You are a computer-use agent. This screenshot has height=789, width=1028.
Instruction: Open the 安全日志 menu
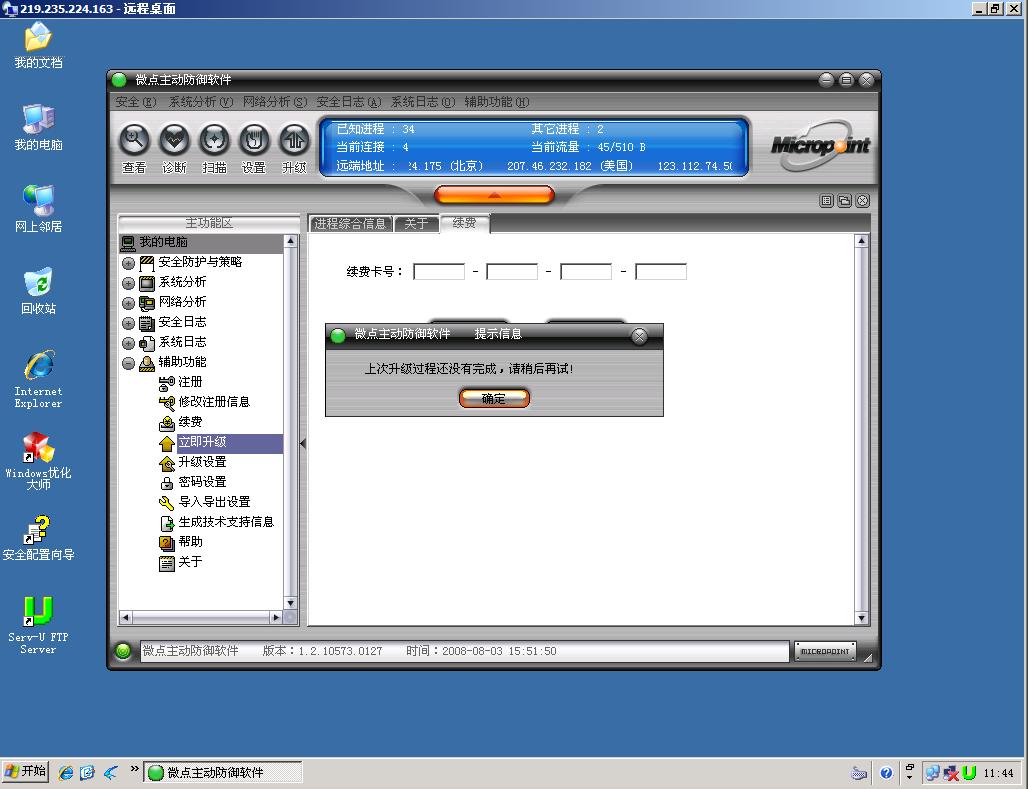click(x=348, y=102)
